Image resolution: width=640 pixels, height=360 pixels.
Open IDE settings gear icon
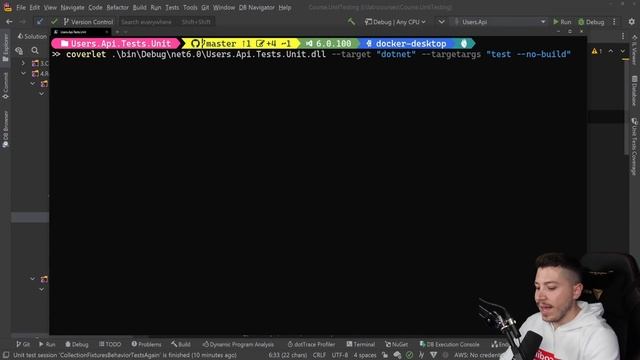631,22
